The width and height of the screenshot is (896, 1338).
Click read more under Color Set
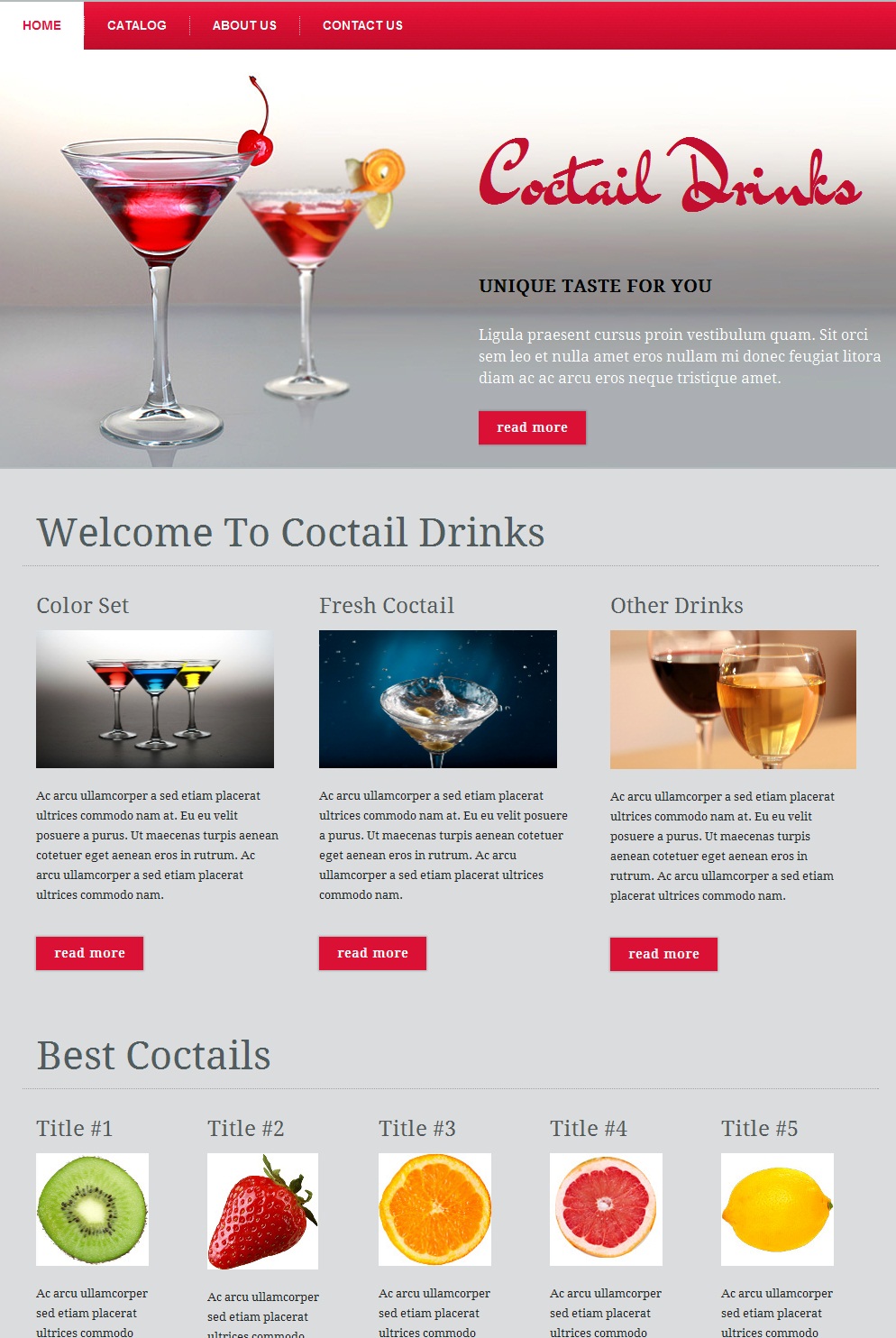89,953
